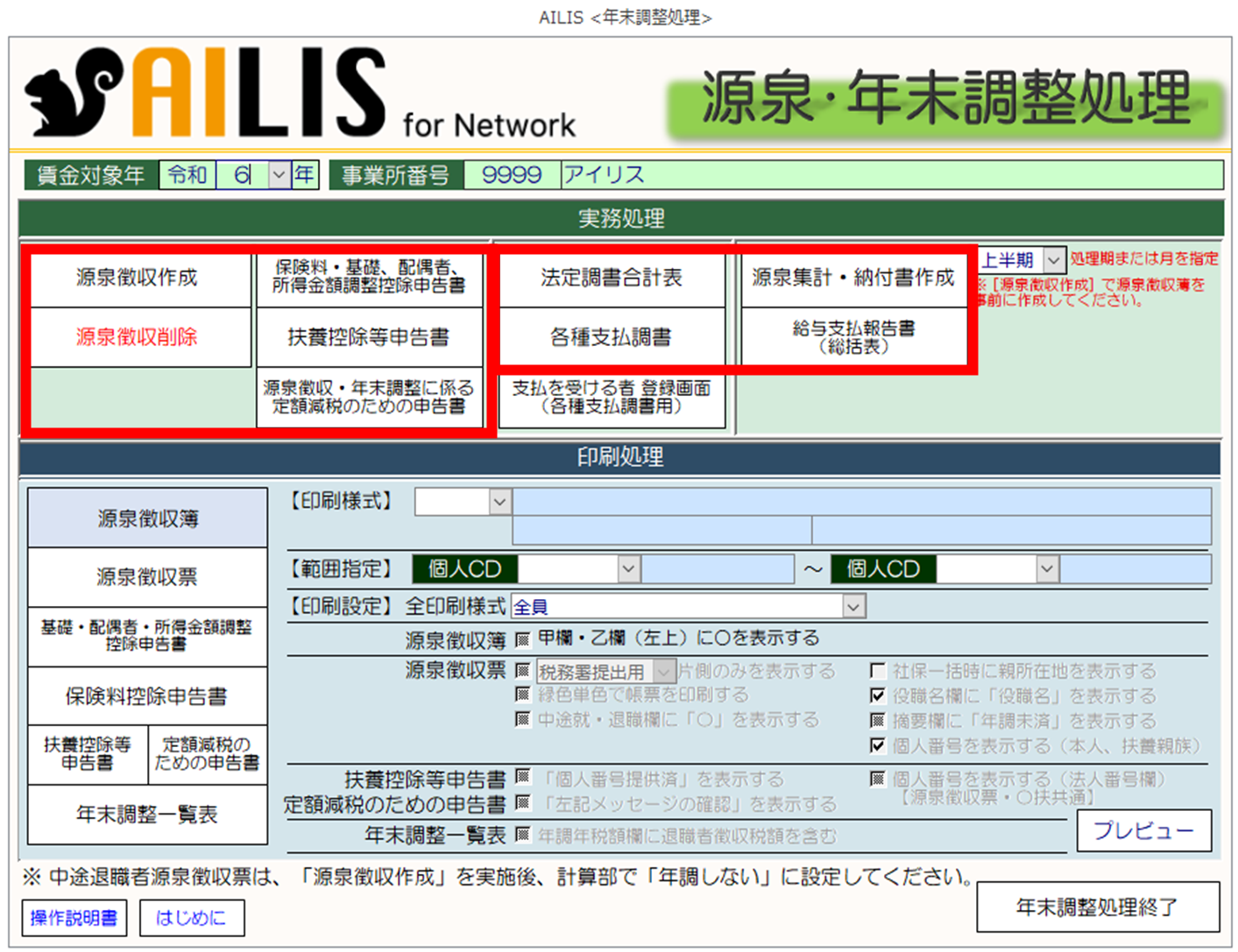Toggle 甲欄・乙欄に○を表示する checkbox
This screenshot has height=952, width=1238.
point(523,639)
